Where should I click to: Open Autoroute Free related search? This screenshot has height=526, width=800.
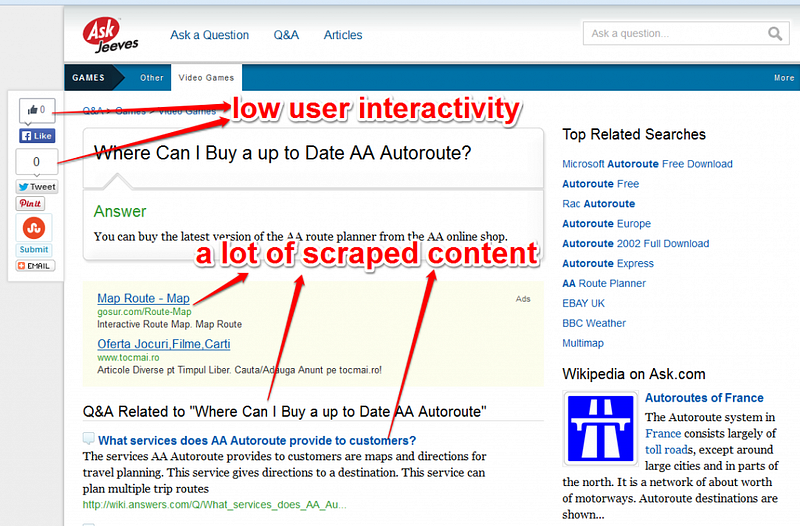click(x=601, y=184)
